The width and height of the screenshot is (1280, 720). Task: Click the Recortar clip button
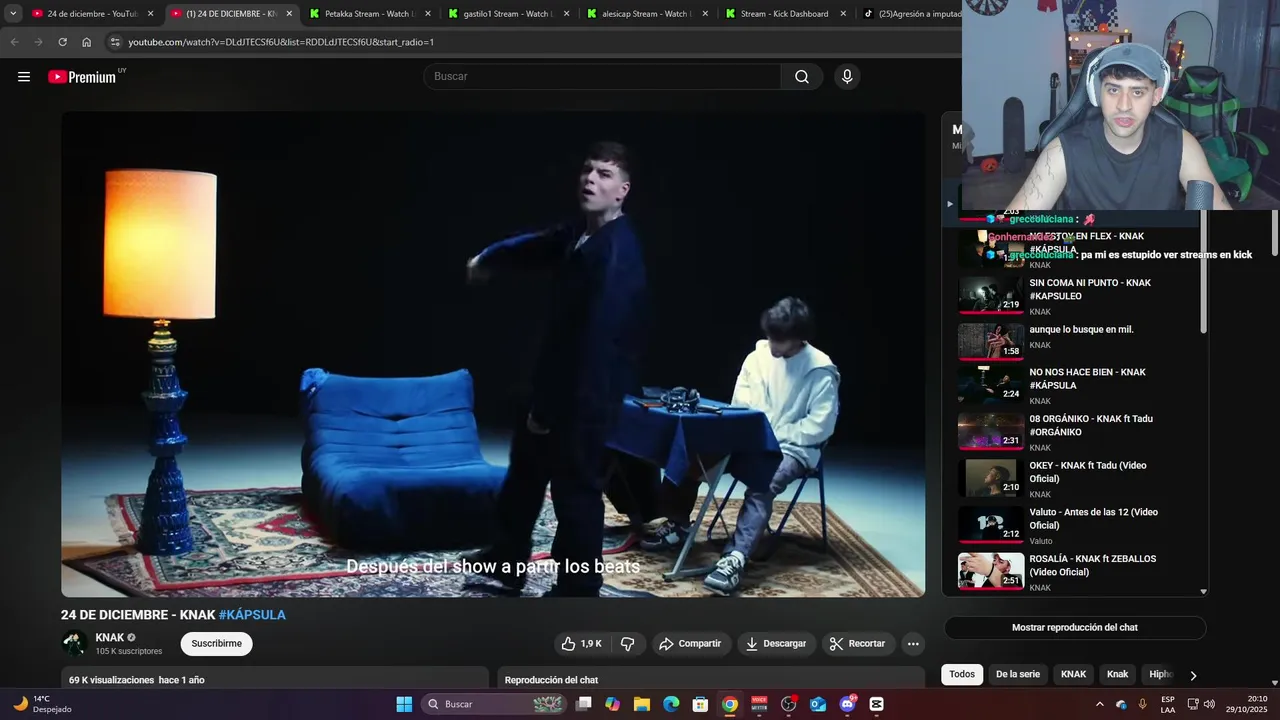click(859, 644)
